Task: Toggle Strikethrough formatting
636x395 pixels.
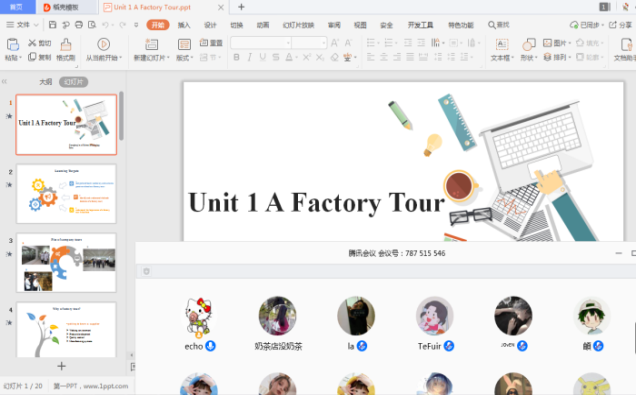Action: point(276,57)
